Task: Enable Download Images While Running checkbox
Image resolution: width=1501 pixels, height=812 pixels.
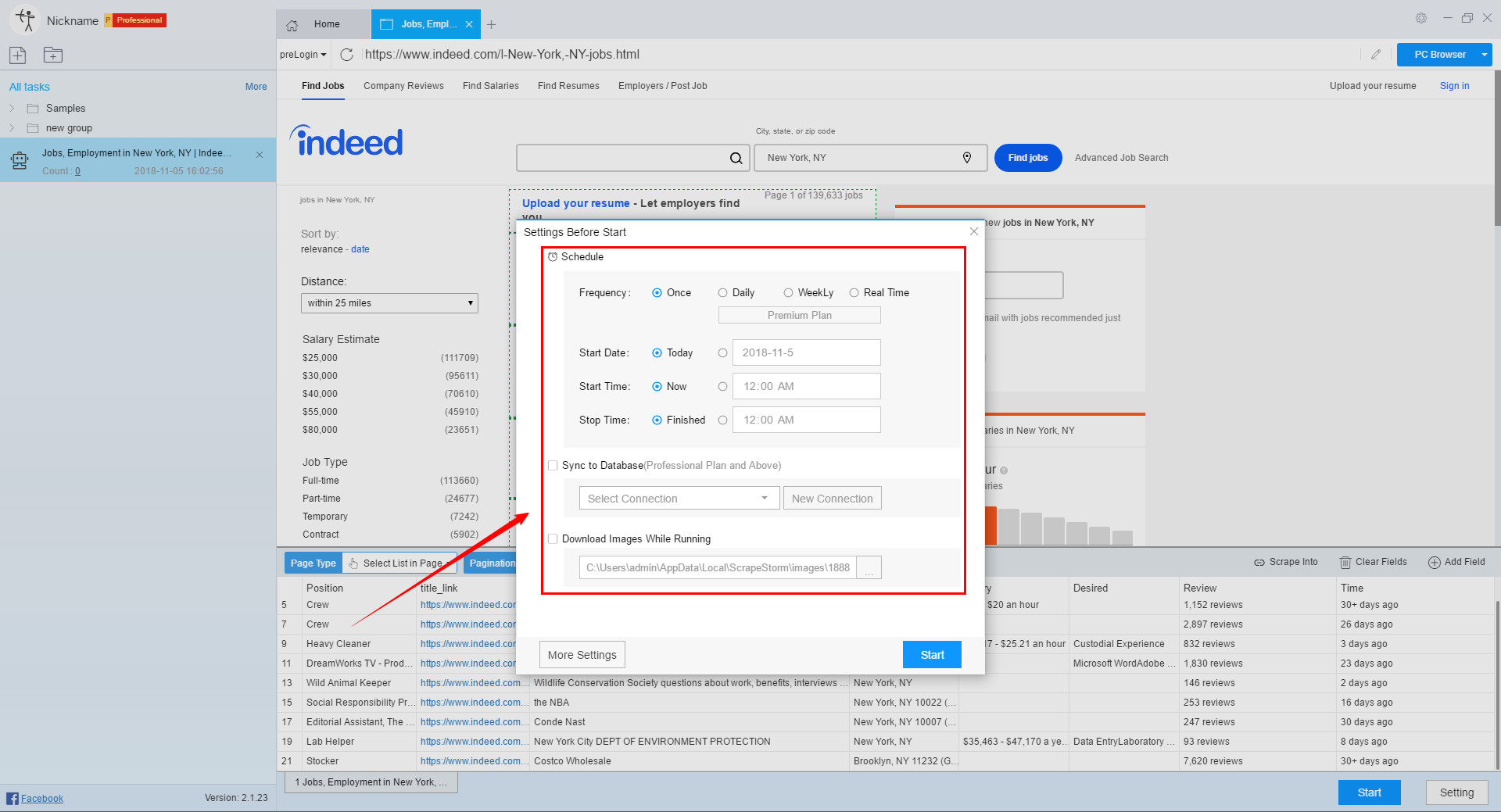Action: click(x=553, y=538)
